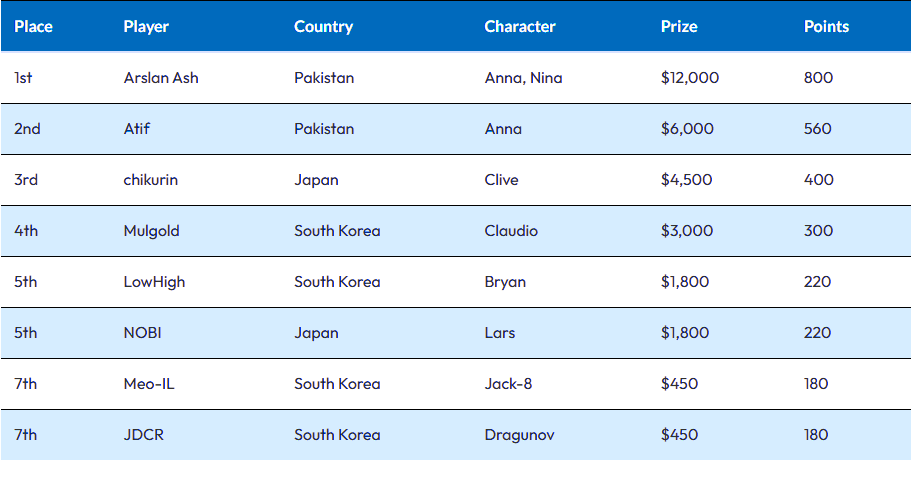Image resolution: width=911 pixels, height=480 pixels.
Task: Click the Prize column header
Action: pyautogui.click(x=679, y=27)
